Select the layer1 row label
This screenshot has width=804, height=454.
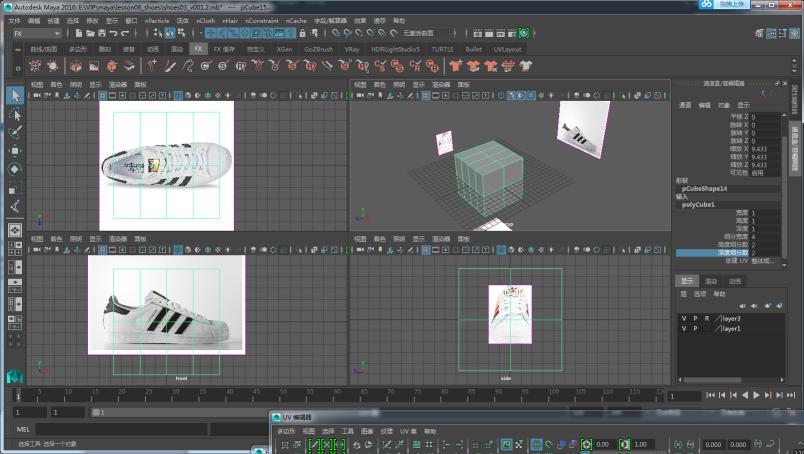(x=731, y=328)
